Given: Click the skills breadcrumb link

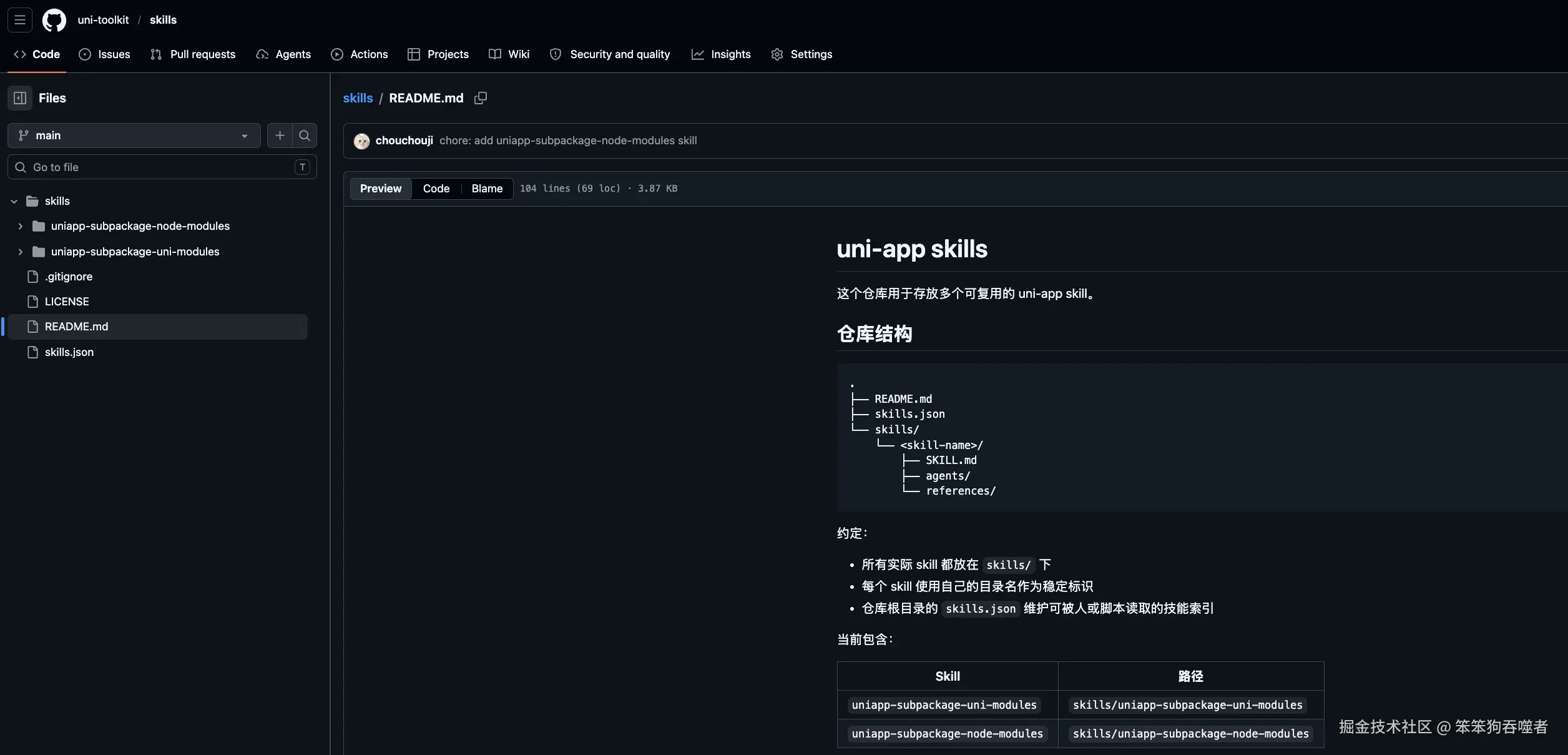Looking at the screenshot, I should click(x=358, y=98).
